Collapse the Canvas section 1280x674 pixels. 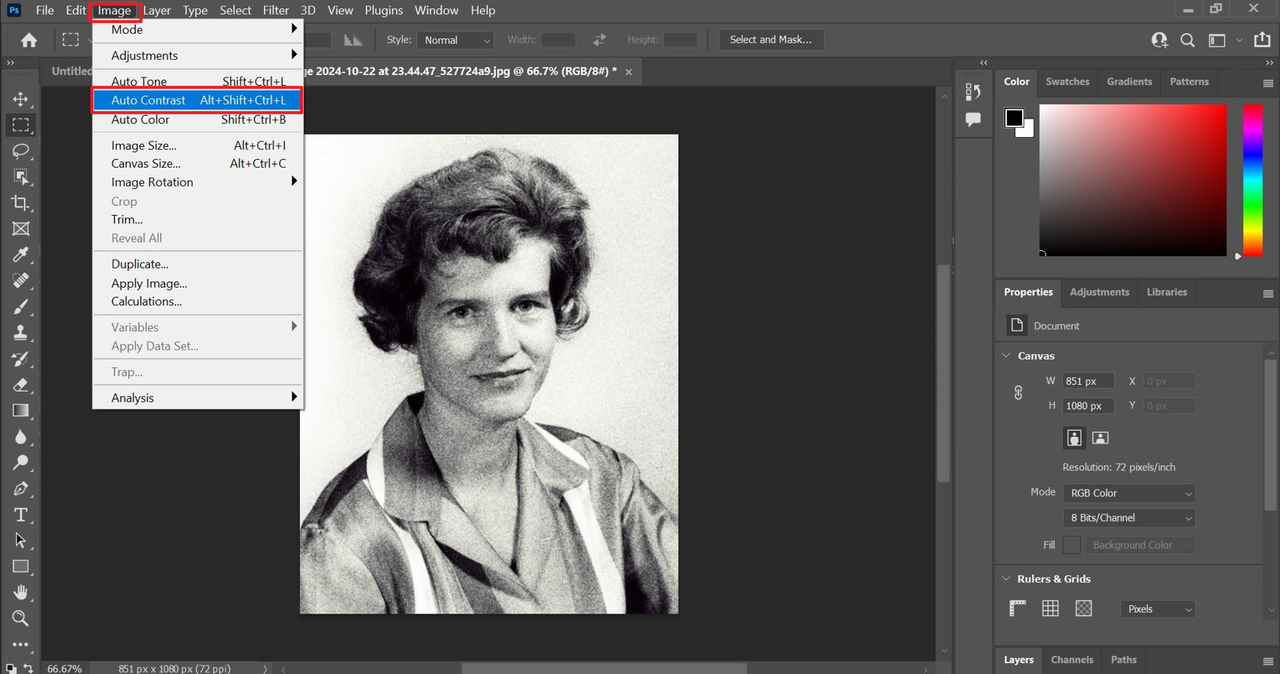click(x=1005, y=356)
